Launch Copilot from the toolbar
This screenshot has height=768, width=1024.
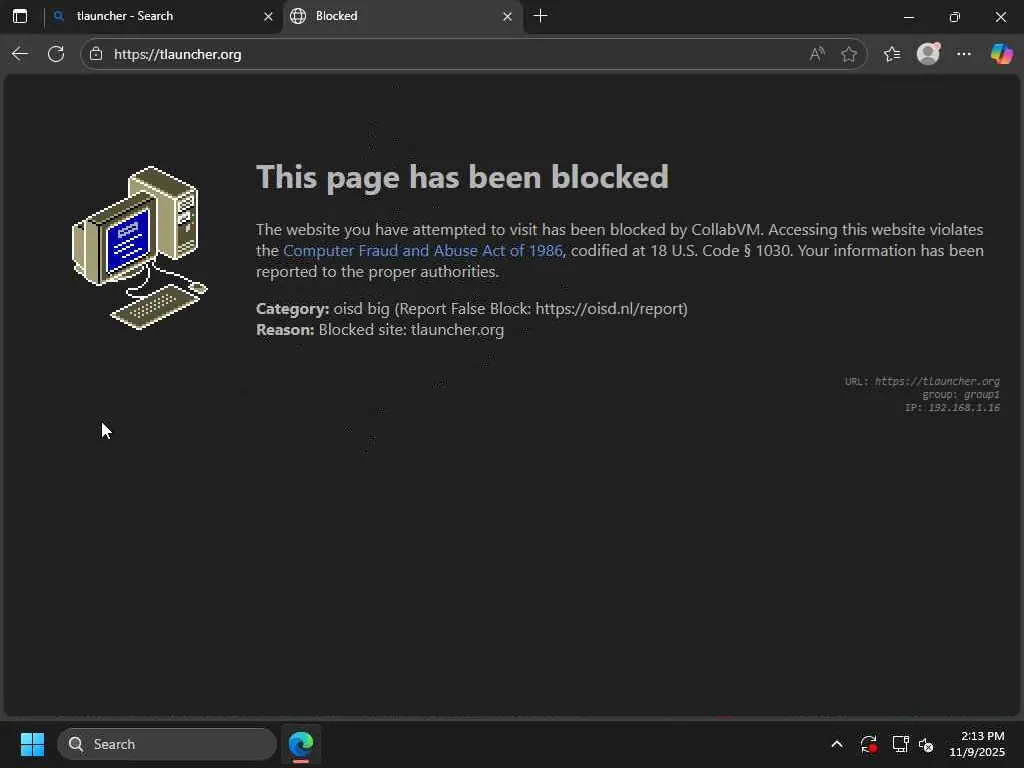tap(1001, 54)
